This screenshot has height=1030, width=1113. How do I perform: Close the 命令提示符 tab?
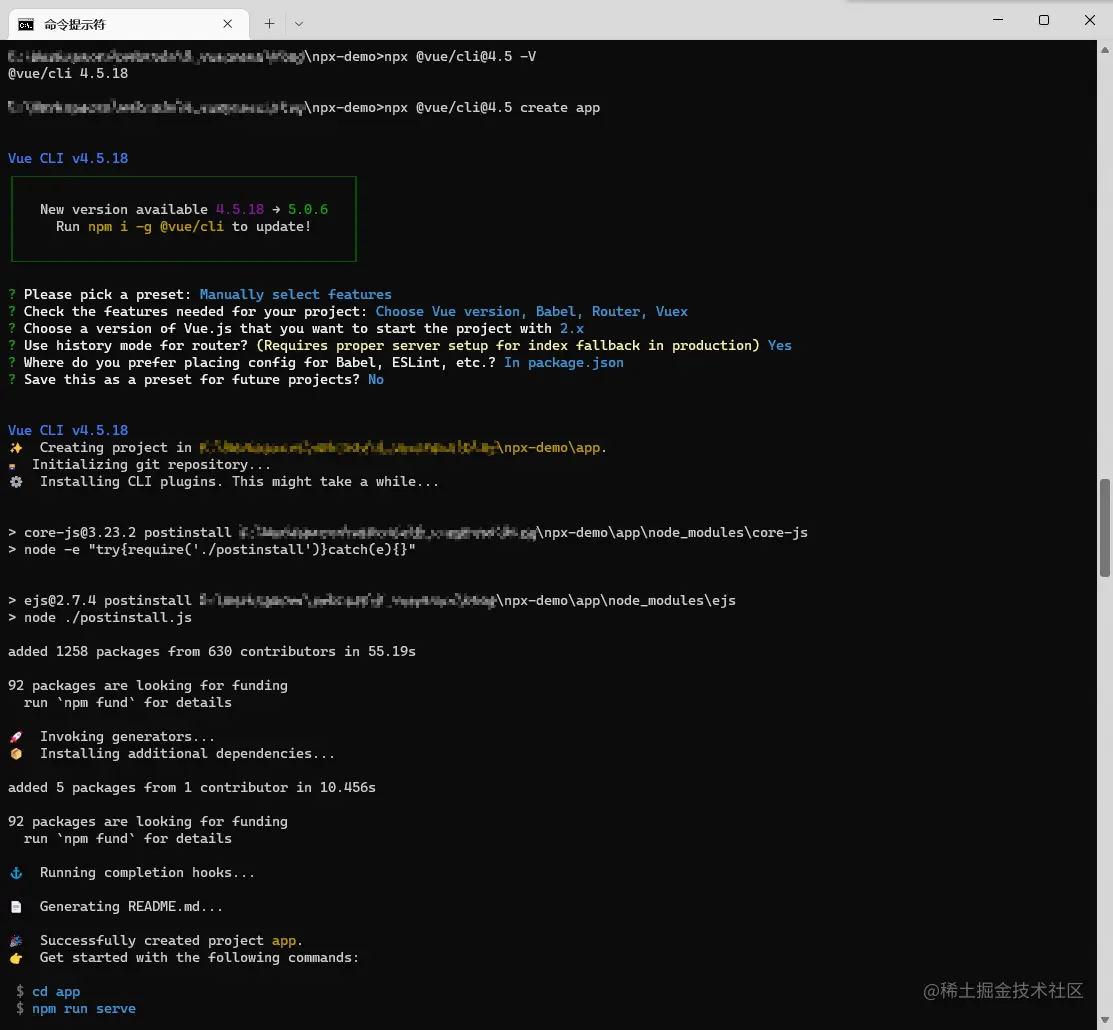pyautogui.click(x=227, y=24)
